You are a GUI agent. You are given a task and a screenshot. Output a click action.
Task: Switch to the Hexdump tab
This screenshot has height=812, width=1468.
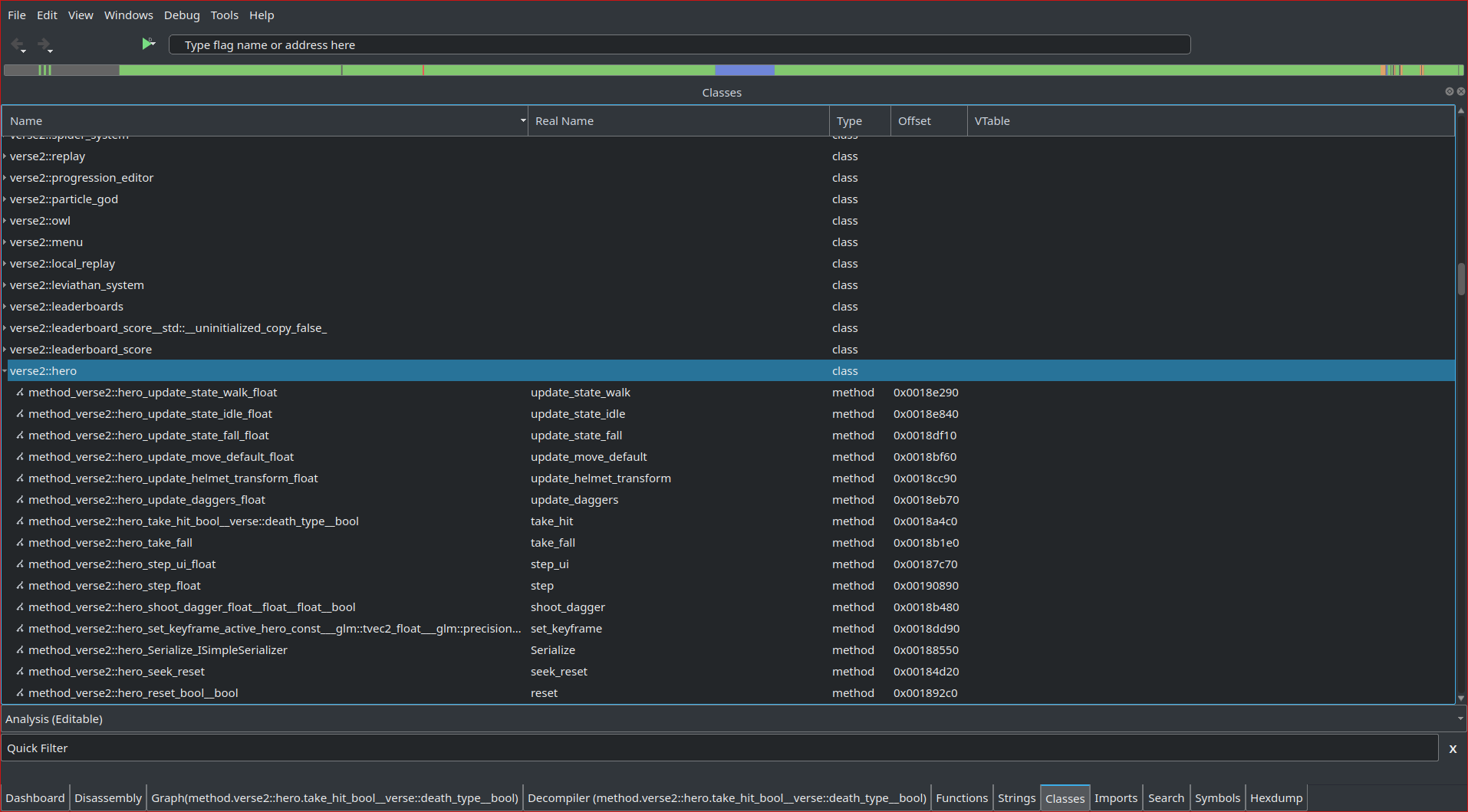click(1276, 798)
